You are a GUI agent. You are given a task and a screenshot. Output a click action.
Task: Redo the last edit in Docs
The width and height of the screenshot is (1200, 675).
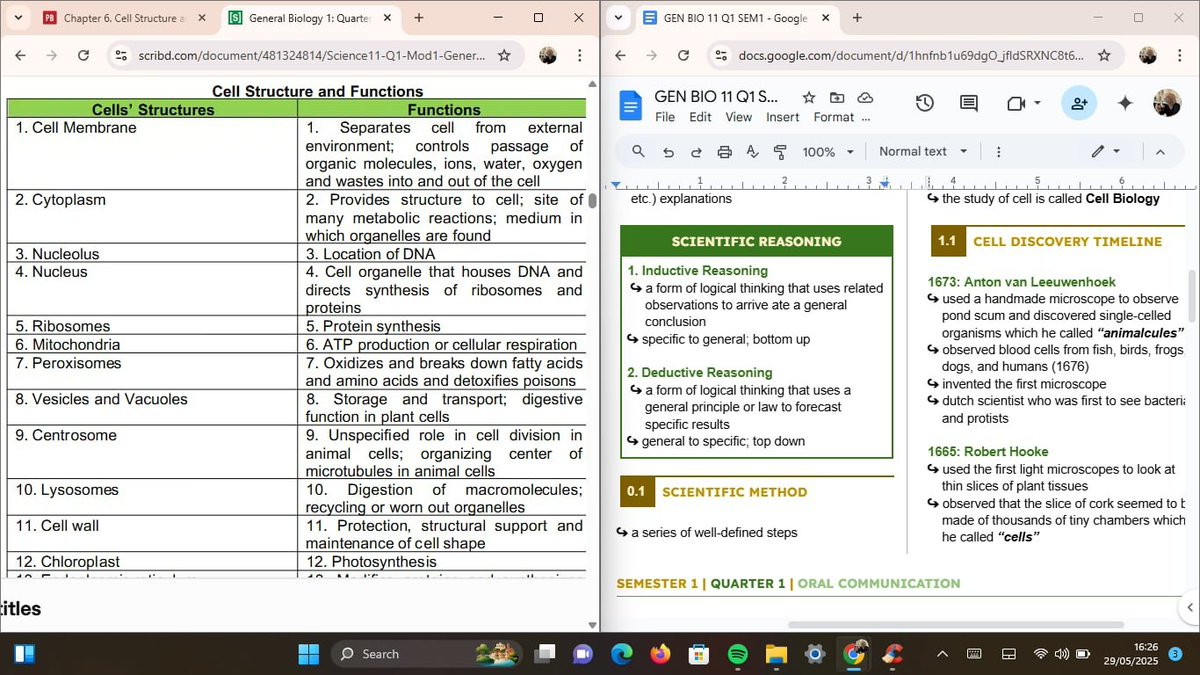tap(696, 152)
